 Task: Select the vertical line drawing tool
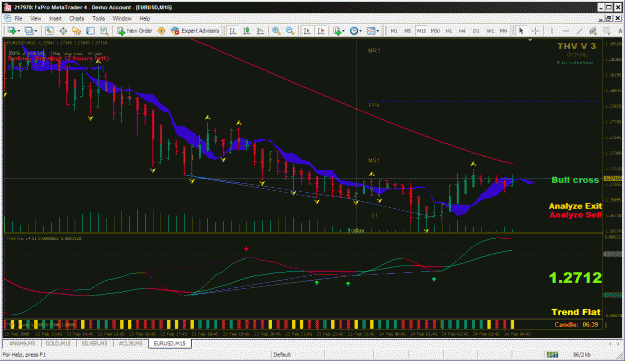[552, 31]
